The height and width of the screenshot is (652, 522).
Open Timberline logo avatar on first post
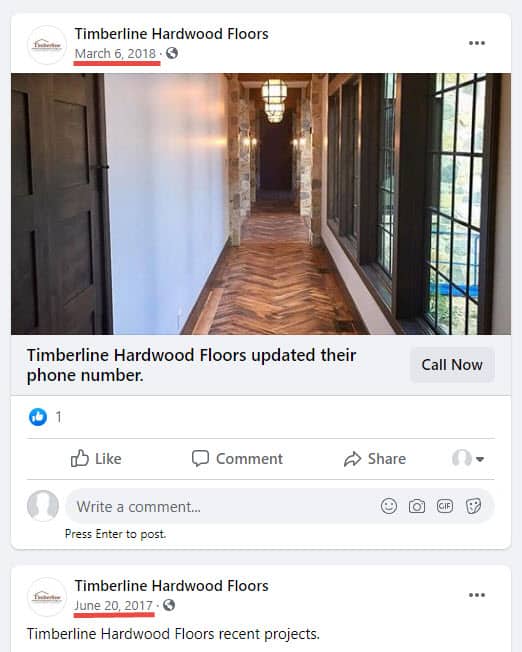47,45
